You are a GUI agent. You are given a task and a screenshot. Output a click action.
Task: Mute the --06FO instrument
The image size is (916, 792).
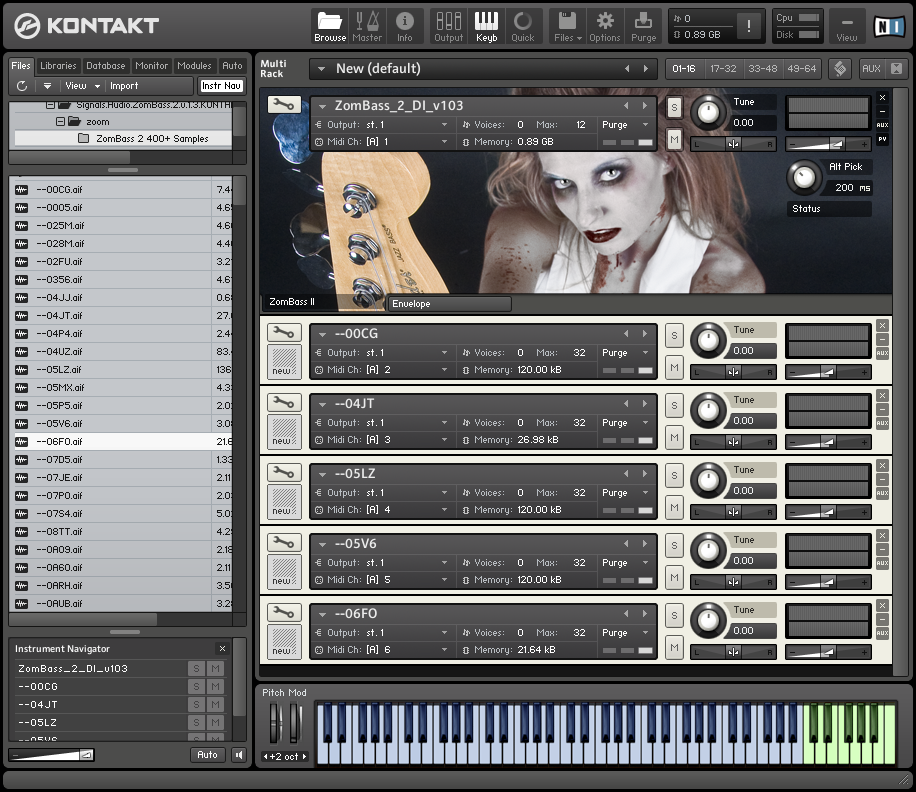pos(674,647)
